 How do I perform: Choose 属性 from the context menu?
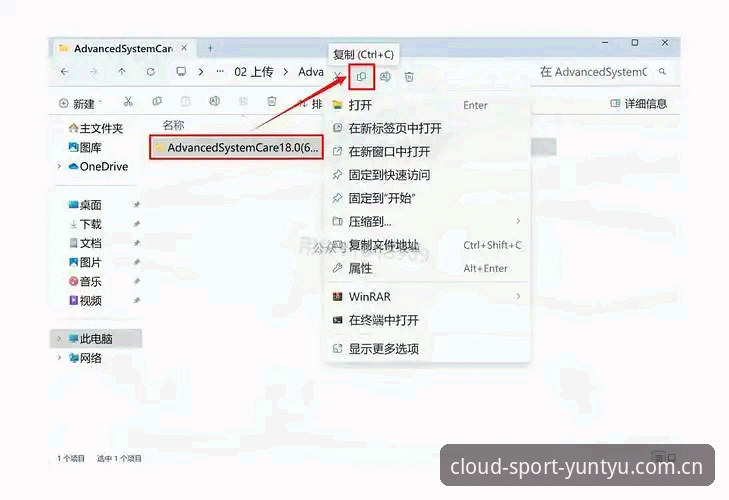[x=428, y=268]
